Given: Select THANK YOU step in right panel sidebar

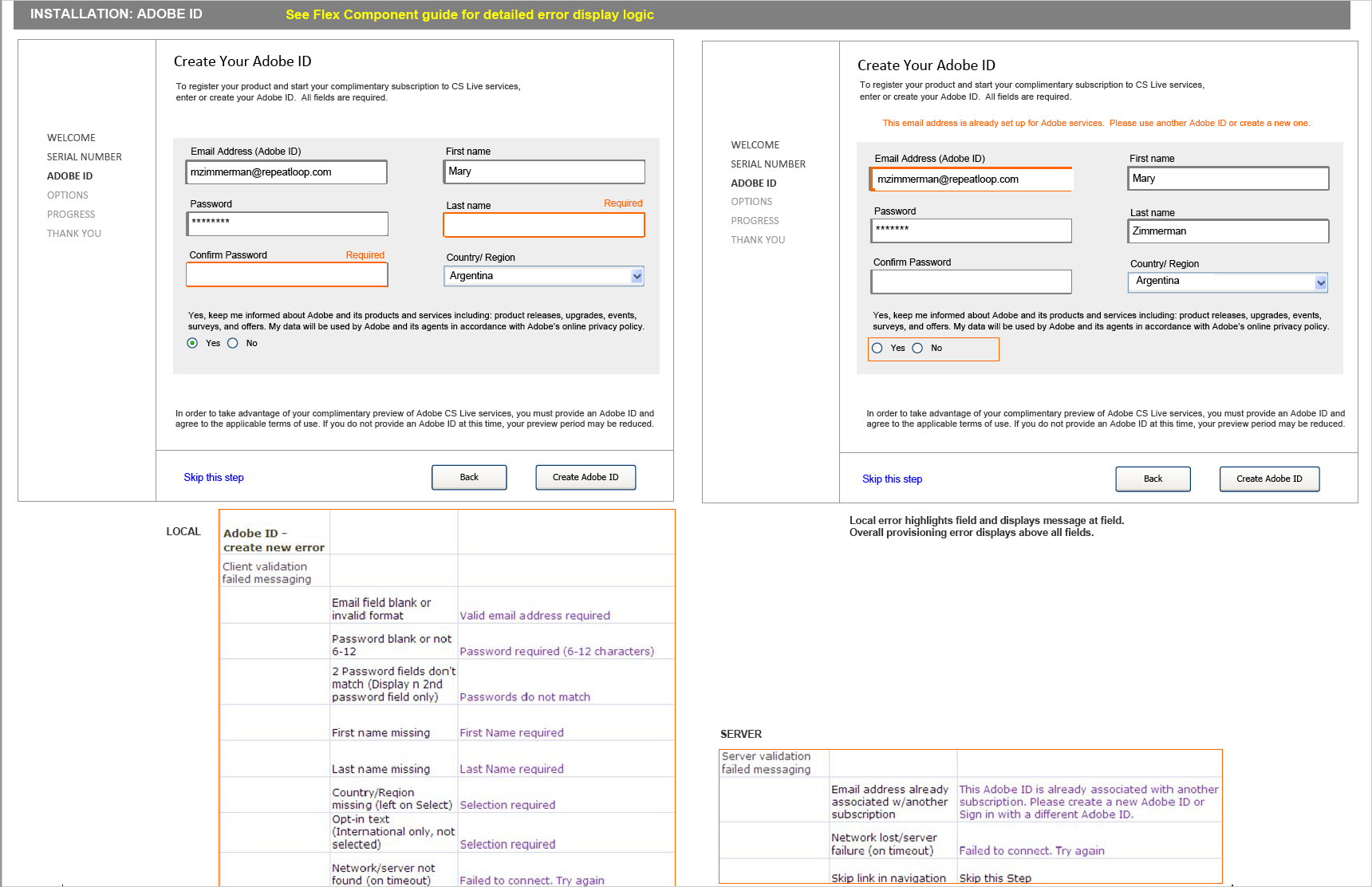Looking at the screenshot, I should click(758, 240).
